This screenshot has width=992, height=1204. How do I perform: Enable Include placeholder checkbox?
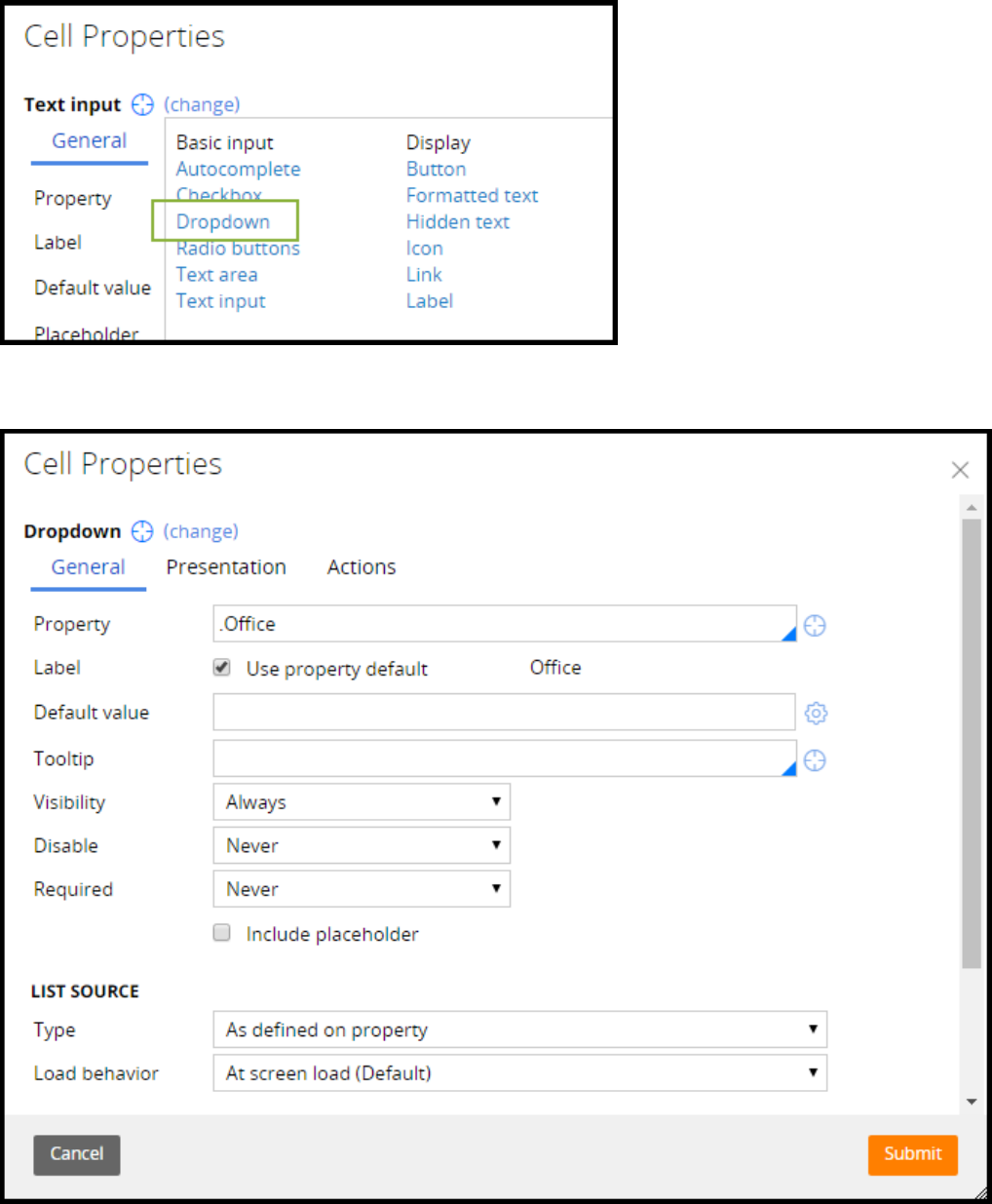pos(222,933)
